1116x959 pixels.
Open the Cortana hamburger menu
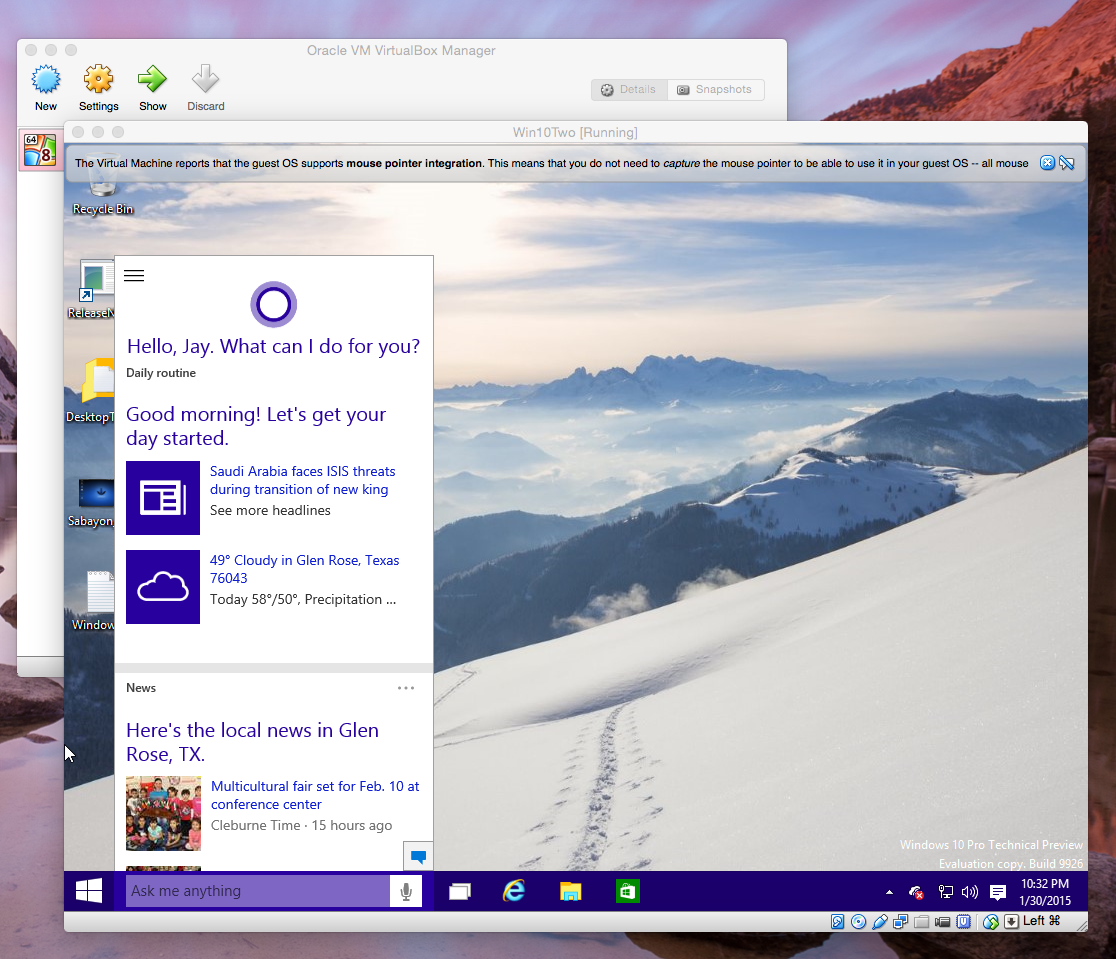pyautogui.click(x=134, y=276)
